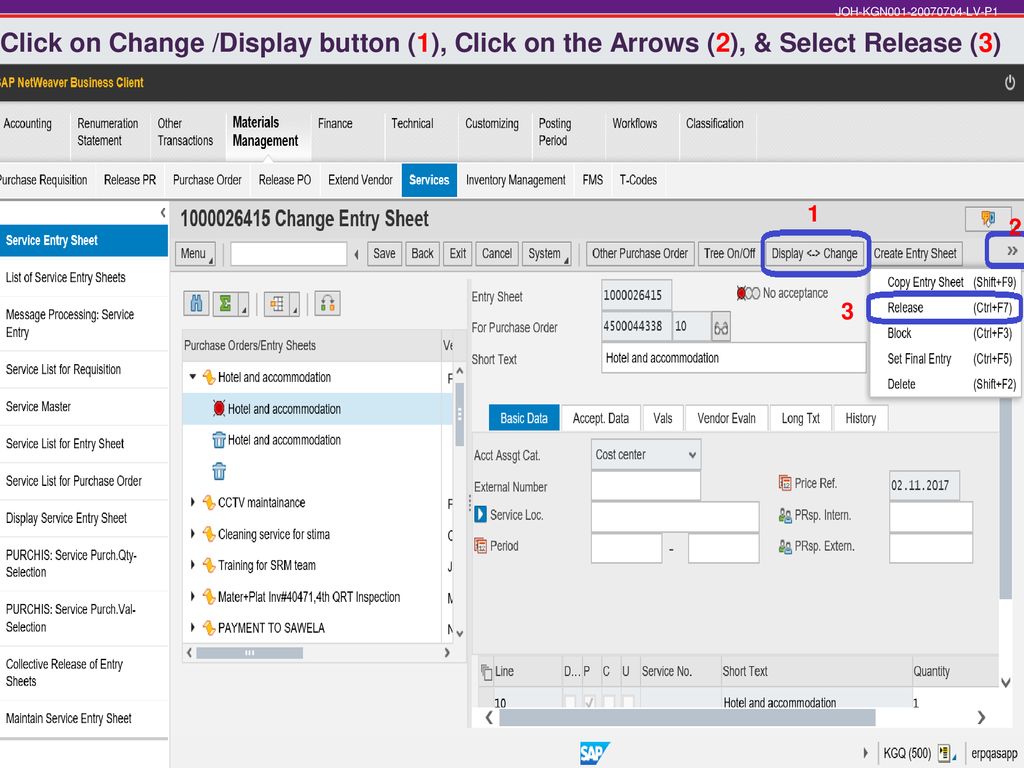Click the Short Text input field
The image size is (1024, 768).
pyautogui.click(x=734, y=358)
